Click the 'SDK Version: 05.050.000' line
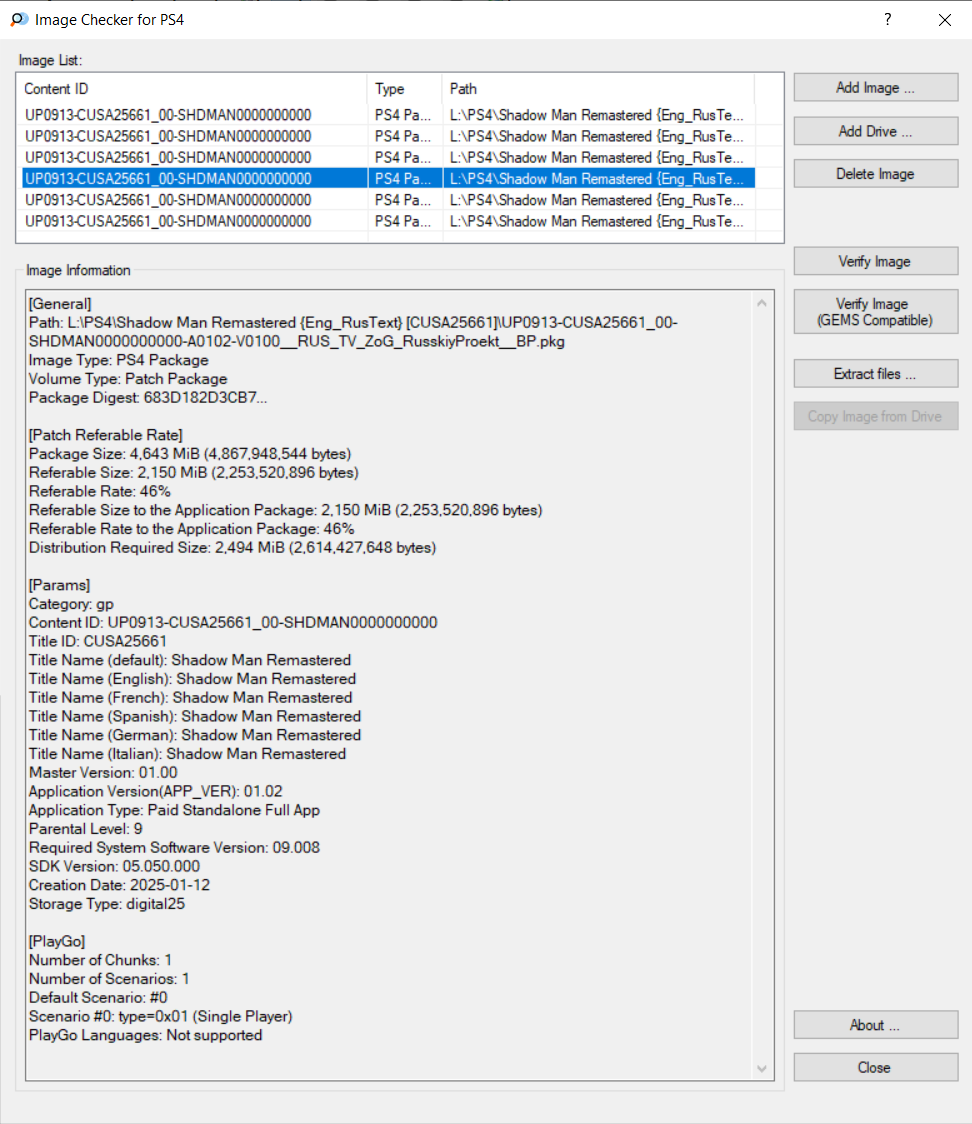972x1124 pixels. [114, 866]
